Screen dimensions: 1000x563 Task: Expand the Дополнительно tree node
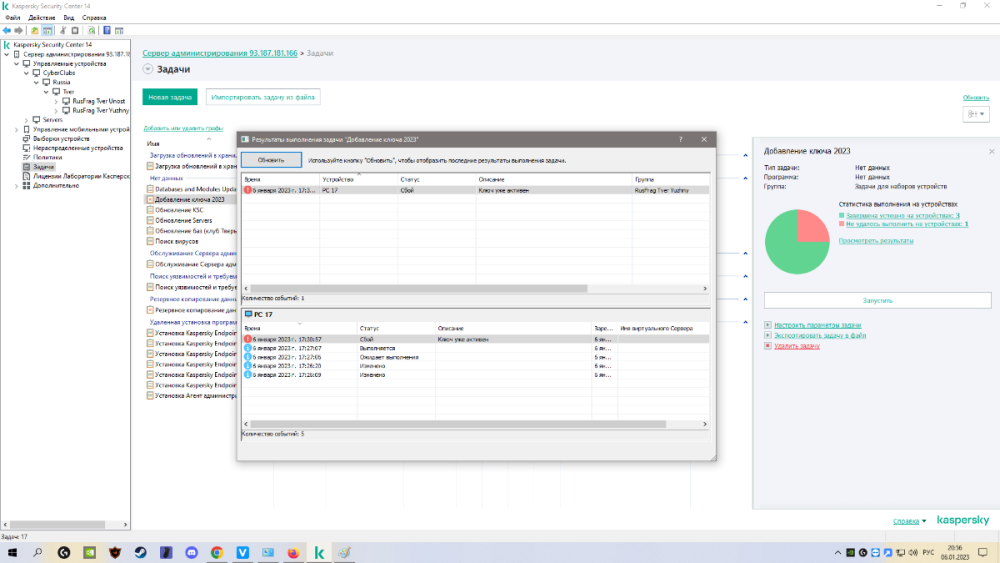click(x=15, y=185)
